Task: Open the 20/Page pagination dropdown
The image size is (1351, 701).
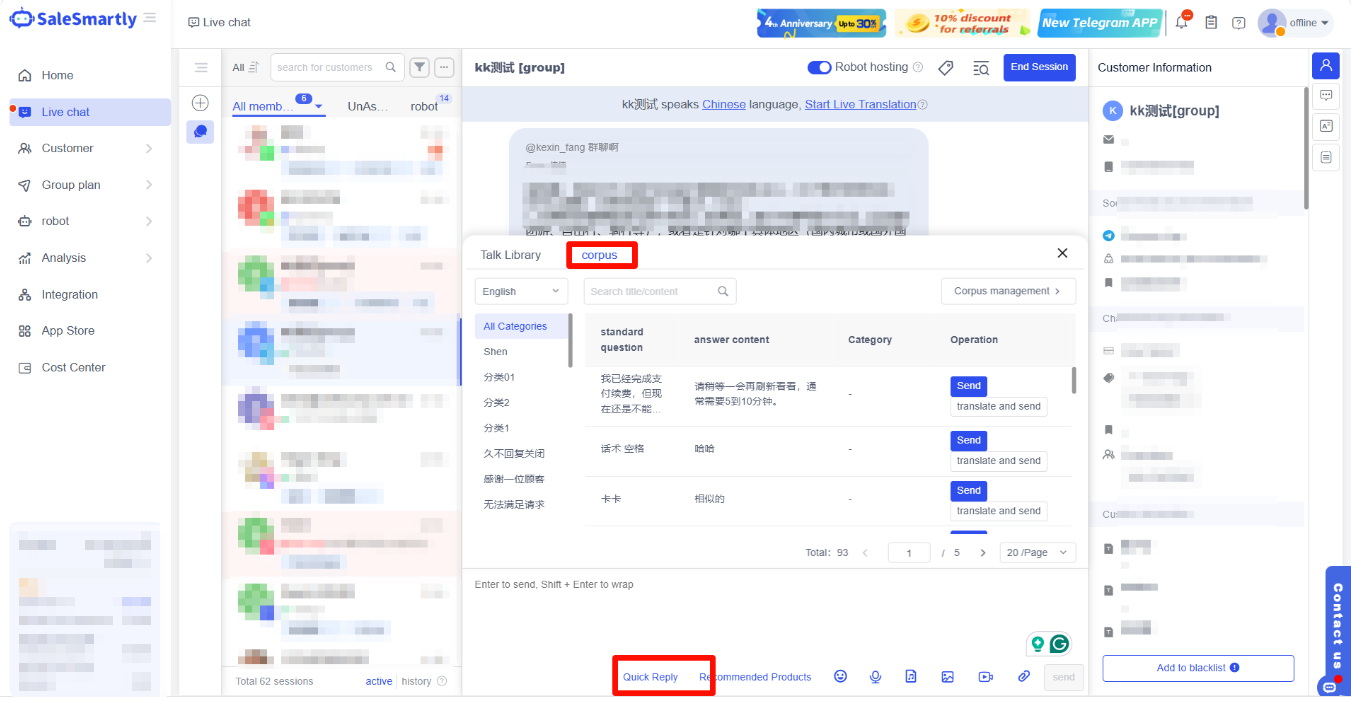Action: click(x=1037, y=553)
